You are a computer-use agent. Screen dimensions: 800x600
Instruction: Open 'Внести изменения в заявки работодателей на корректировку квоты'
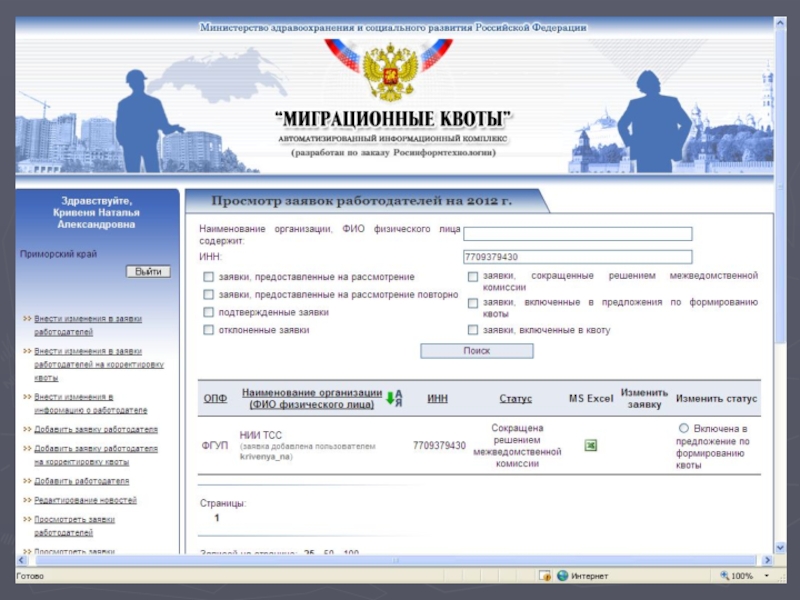click(x=99, y=365)
